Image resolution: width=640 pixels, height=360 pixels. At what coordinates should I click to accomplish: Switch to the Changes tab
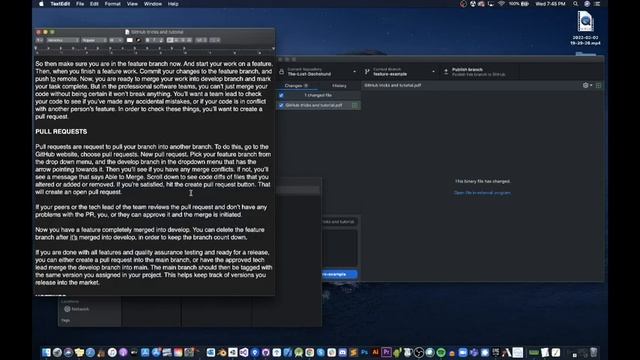(x=297, y=86)
